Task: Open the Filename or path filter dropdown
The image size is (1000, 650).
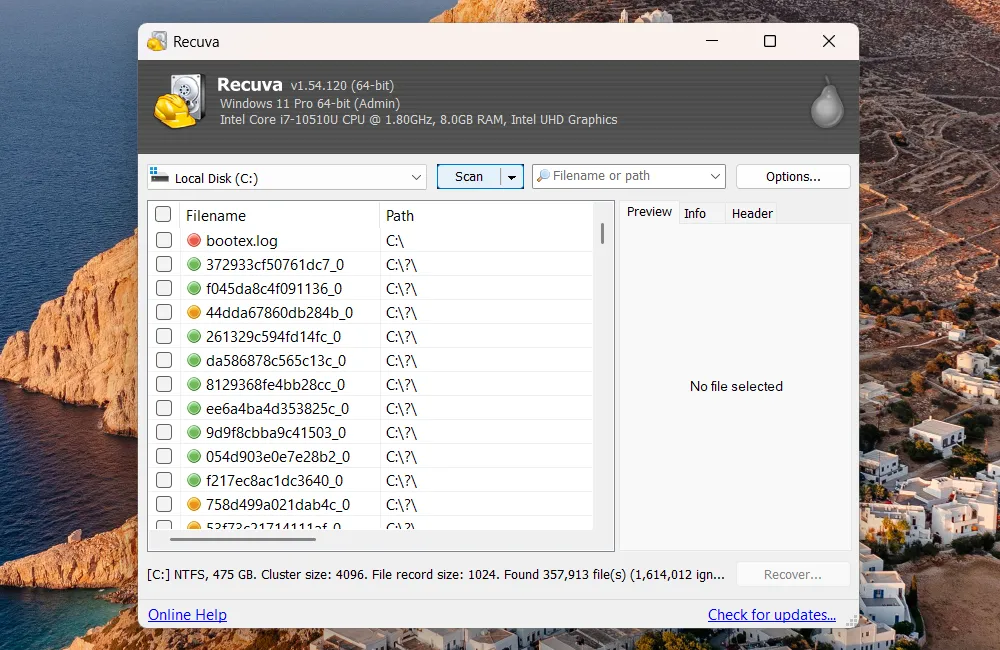Action: (715, 177)
